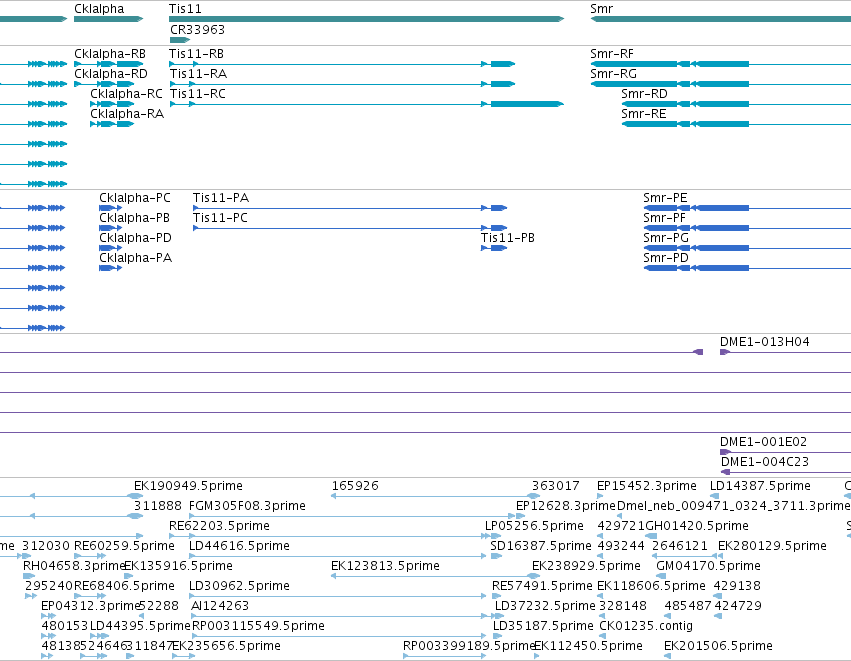Pick protein Tis11-PC
This screenshot has height=661, width=851.
[350, 228]
